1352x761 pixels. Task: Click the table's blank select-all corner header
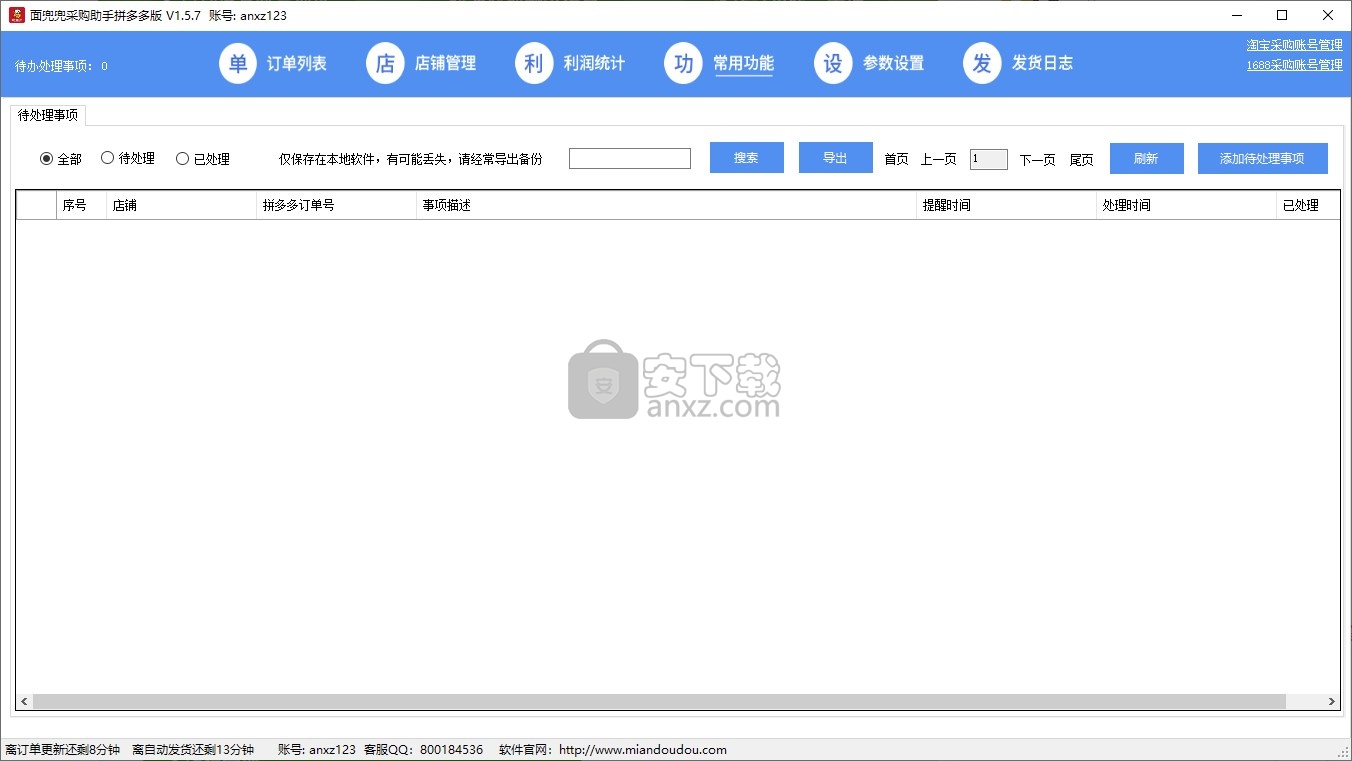(x=37, y=205)
